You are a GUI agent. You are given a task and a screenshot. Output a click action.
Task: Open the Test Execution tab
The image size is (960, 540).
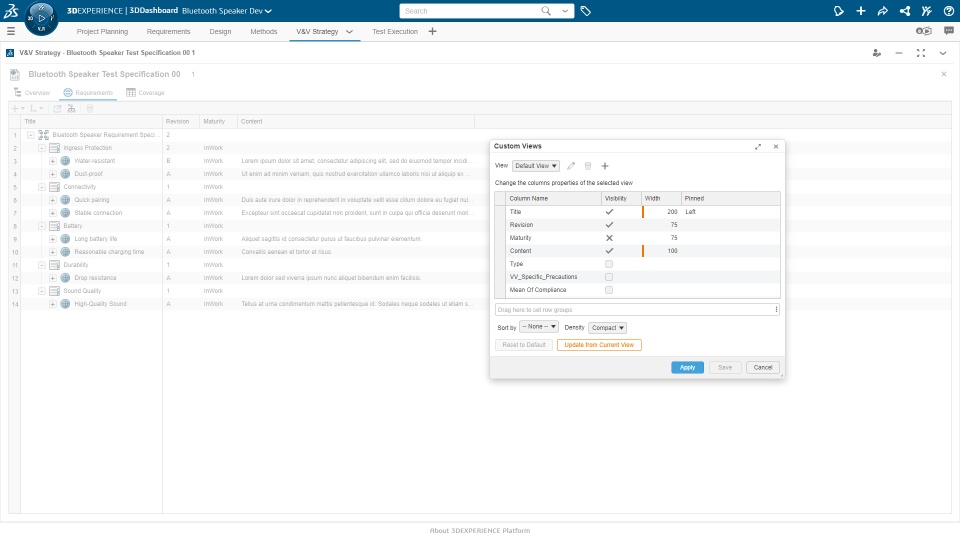tap(395, 31)
